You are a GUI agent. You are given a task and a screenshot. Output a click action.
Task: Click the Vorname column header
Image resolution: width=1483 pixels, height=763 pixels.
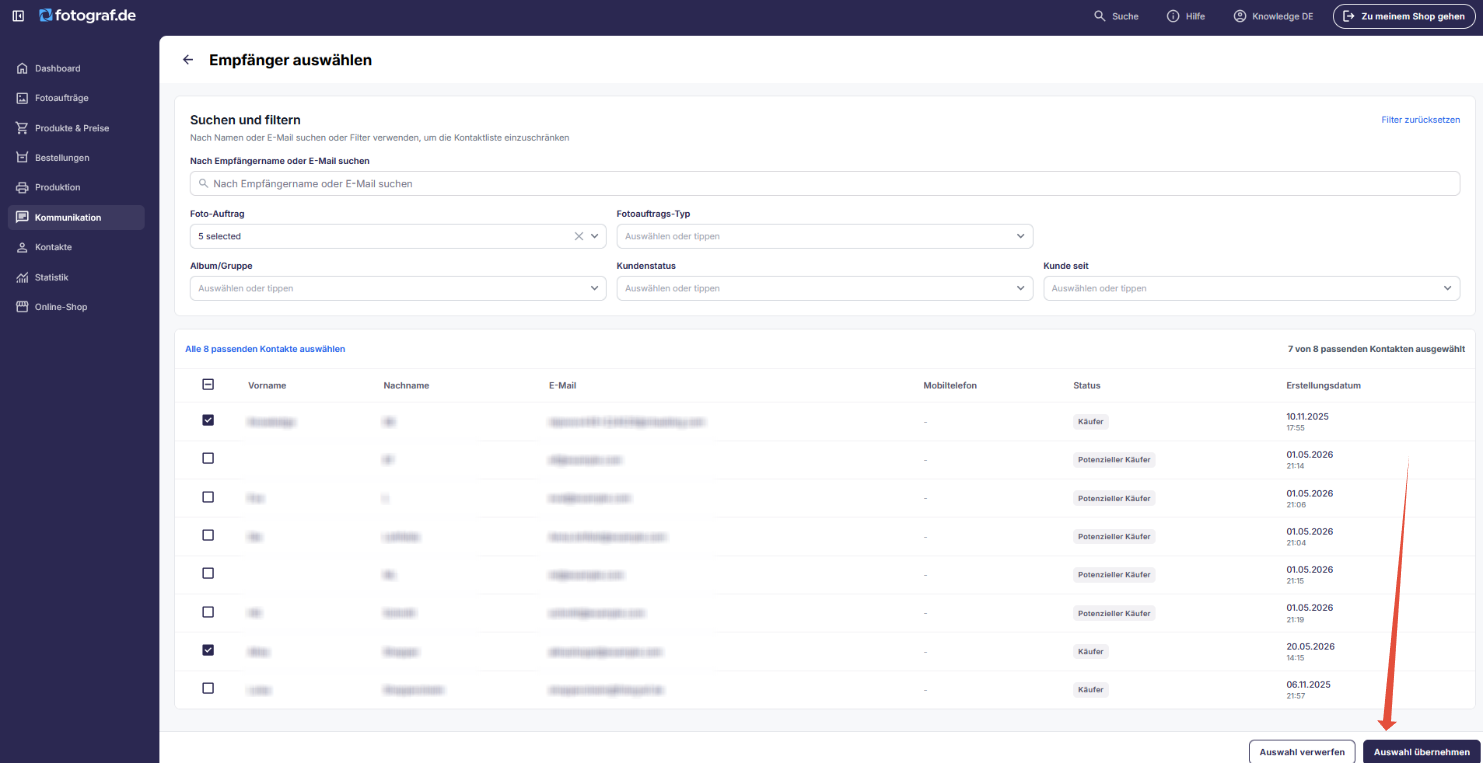(x=267, y=385)
